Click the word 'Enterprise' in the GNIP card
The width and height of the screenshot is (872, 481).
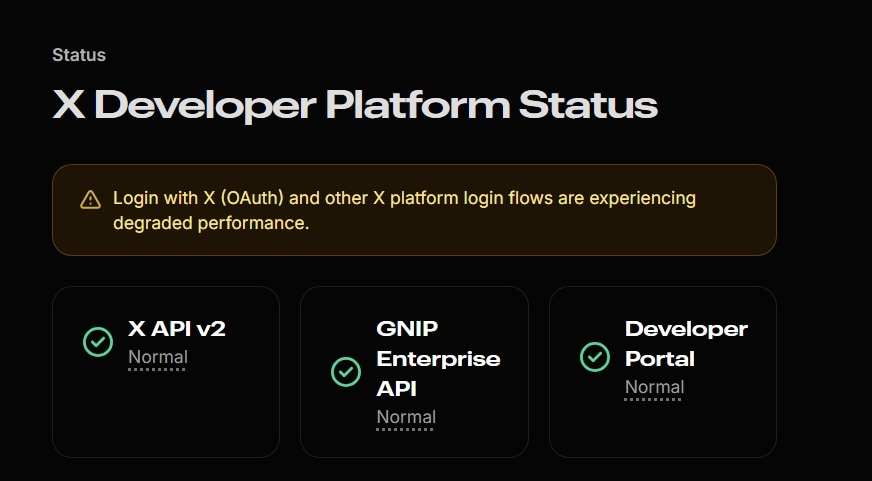click(x=438, y=358)
